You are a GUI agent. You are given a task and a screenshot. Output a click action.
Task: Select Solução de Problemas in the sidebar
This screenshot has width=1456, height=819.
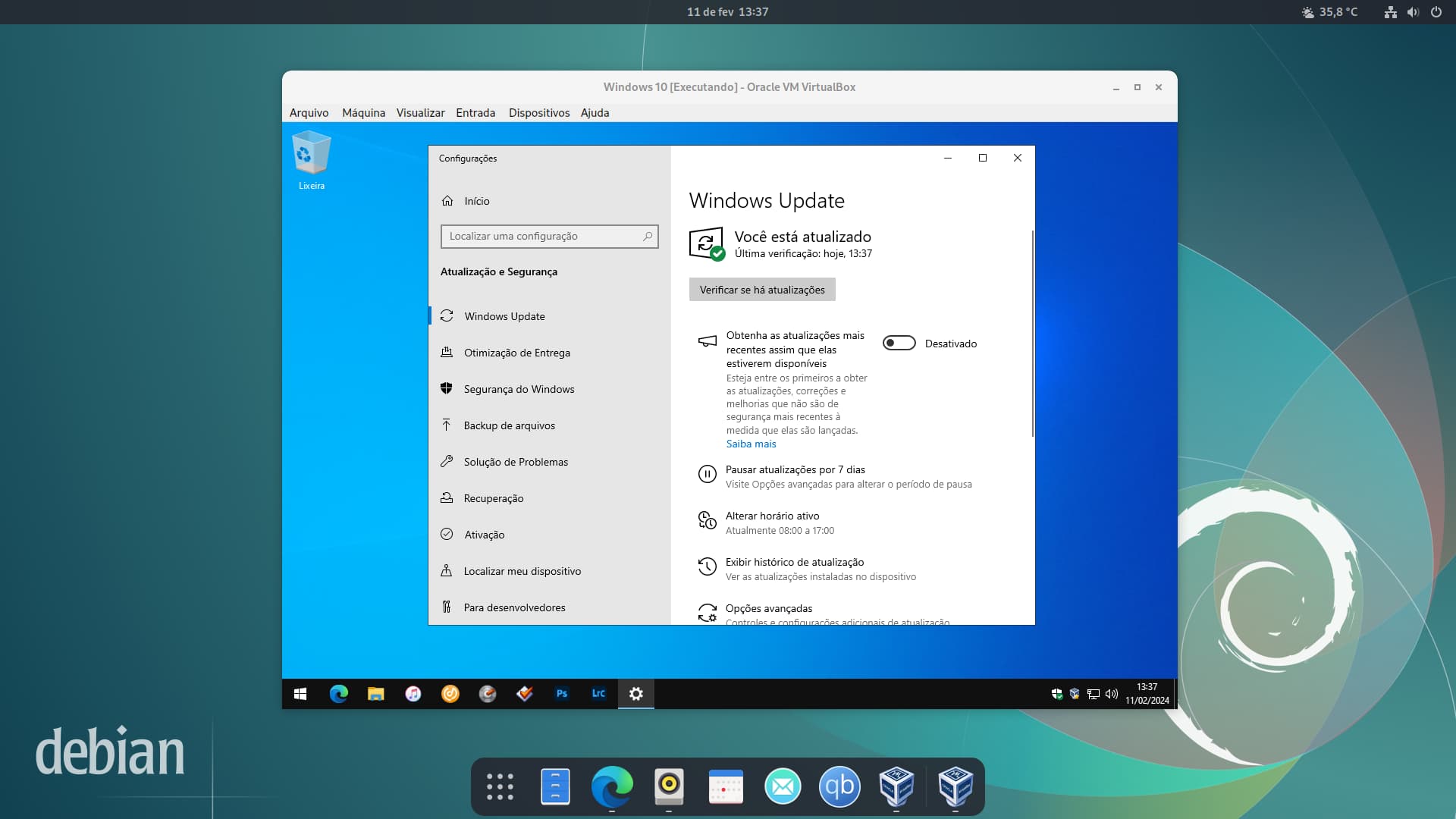point(516,462)
